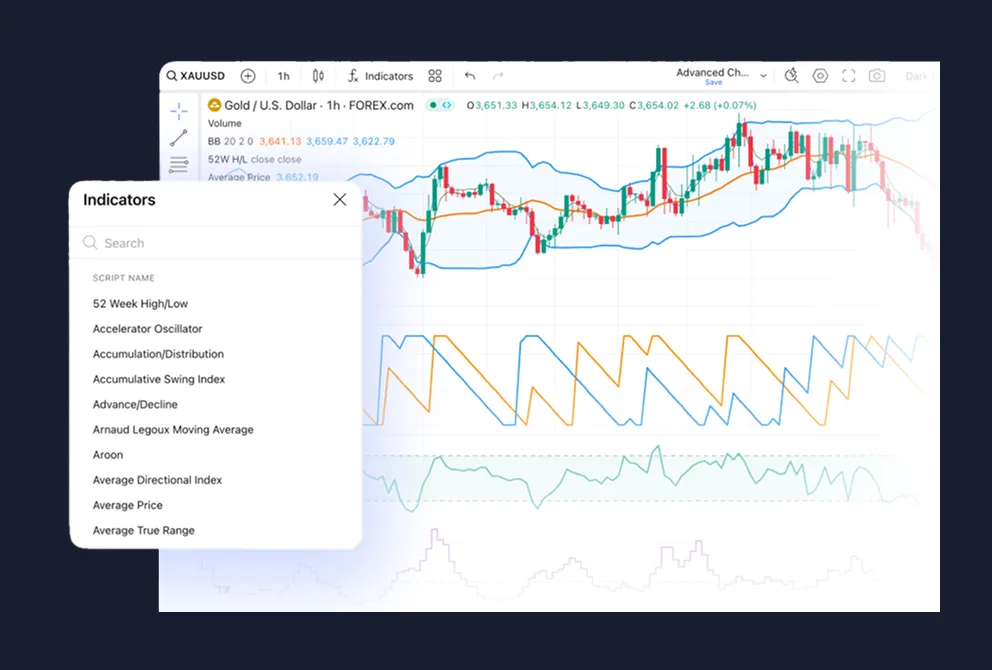This screenshot has width=992, height=670.
Task: Click the high price H3,654.12
Action: (x=546, y=106)
